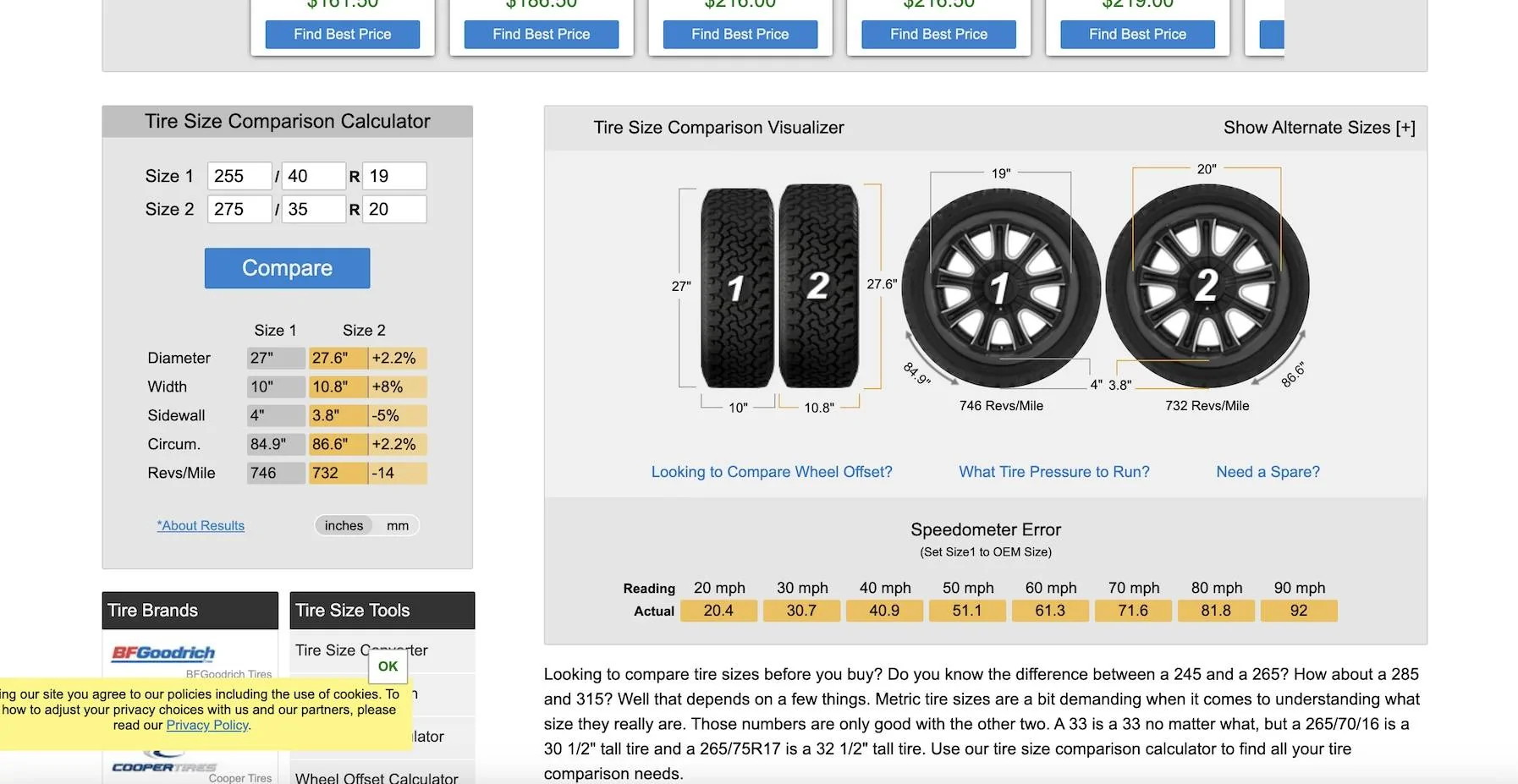The height and width of the screenshot is (784, 1518).
Task: Open the Privacy Policy link
Action: click(x=207, y=725)
